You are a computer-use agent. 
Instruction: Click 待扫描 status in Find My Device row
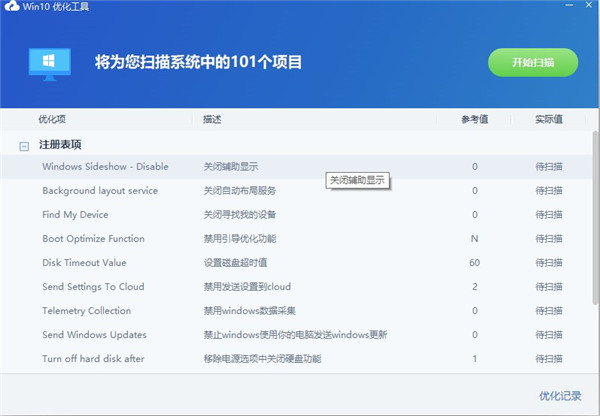click(x=549, y=215)
